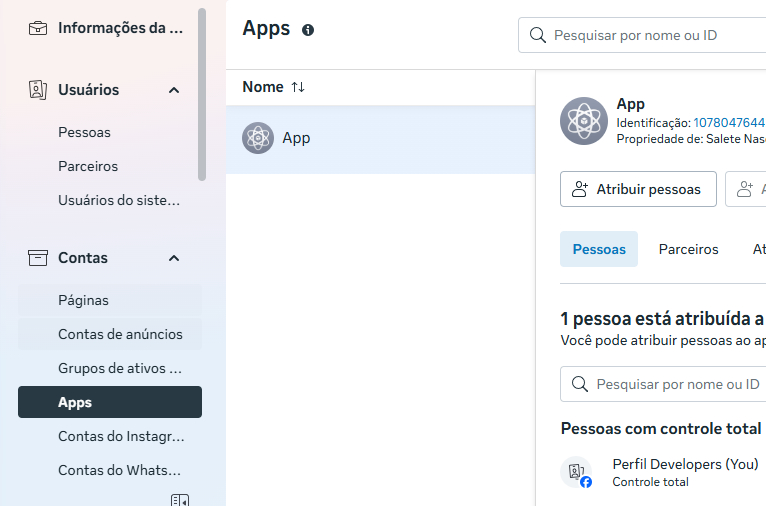The width and height of the screenshot is (766, 506).
Task: Click the Perfil Developers profile icon
Action: (577, 471)
